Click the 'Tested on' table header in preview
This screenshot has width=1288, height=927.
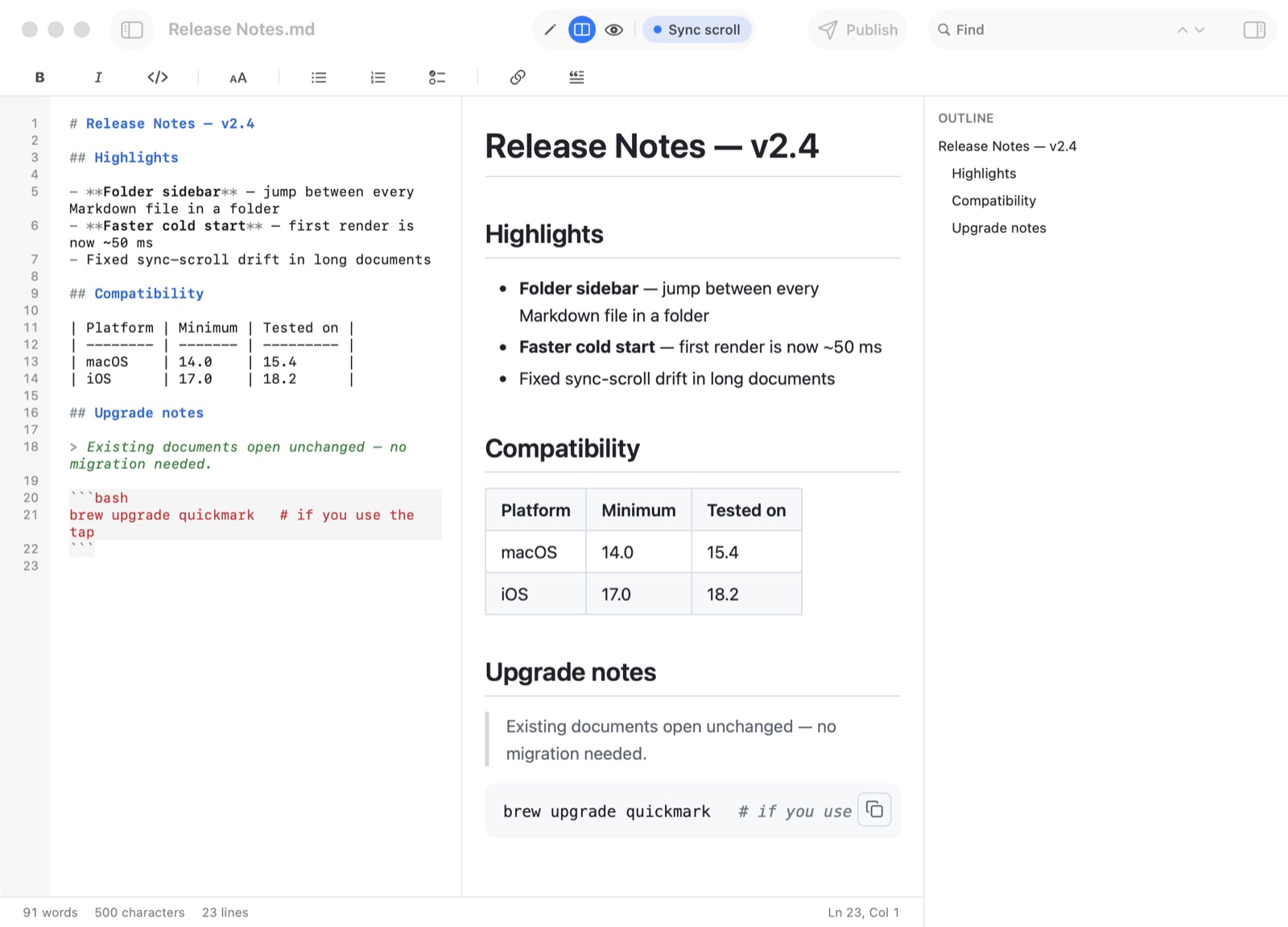747,510
